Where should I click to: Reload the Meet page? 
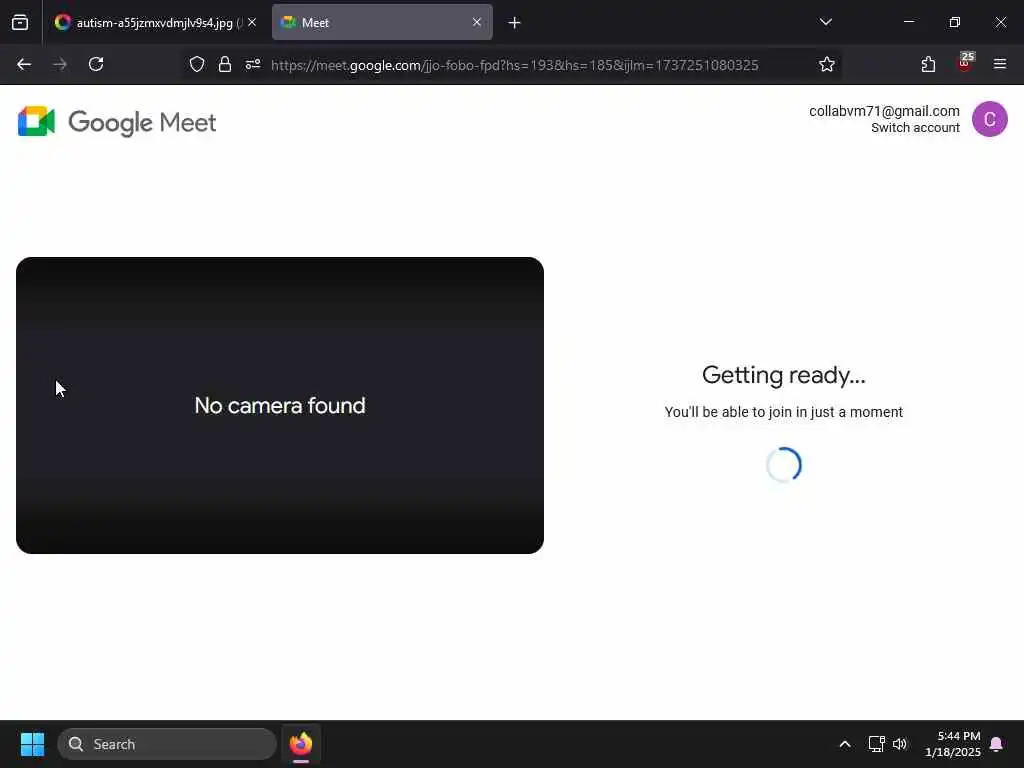tap(96, 64)
